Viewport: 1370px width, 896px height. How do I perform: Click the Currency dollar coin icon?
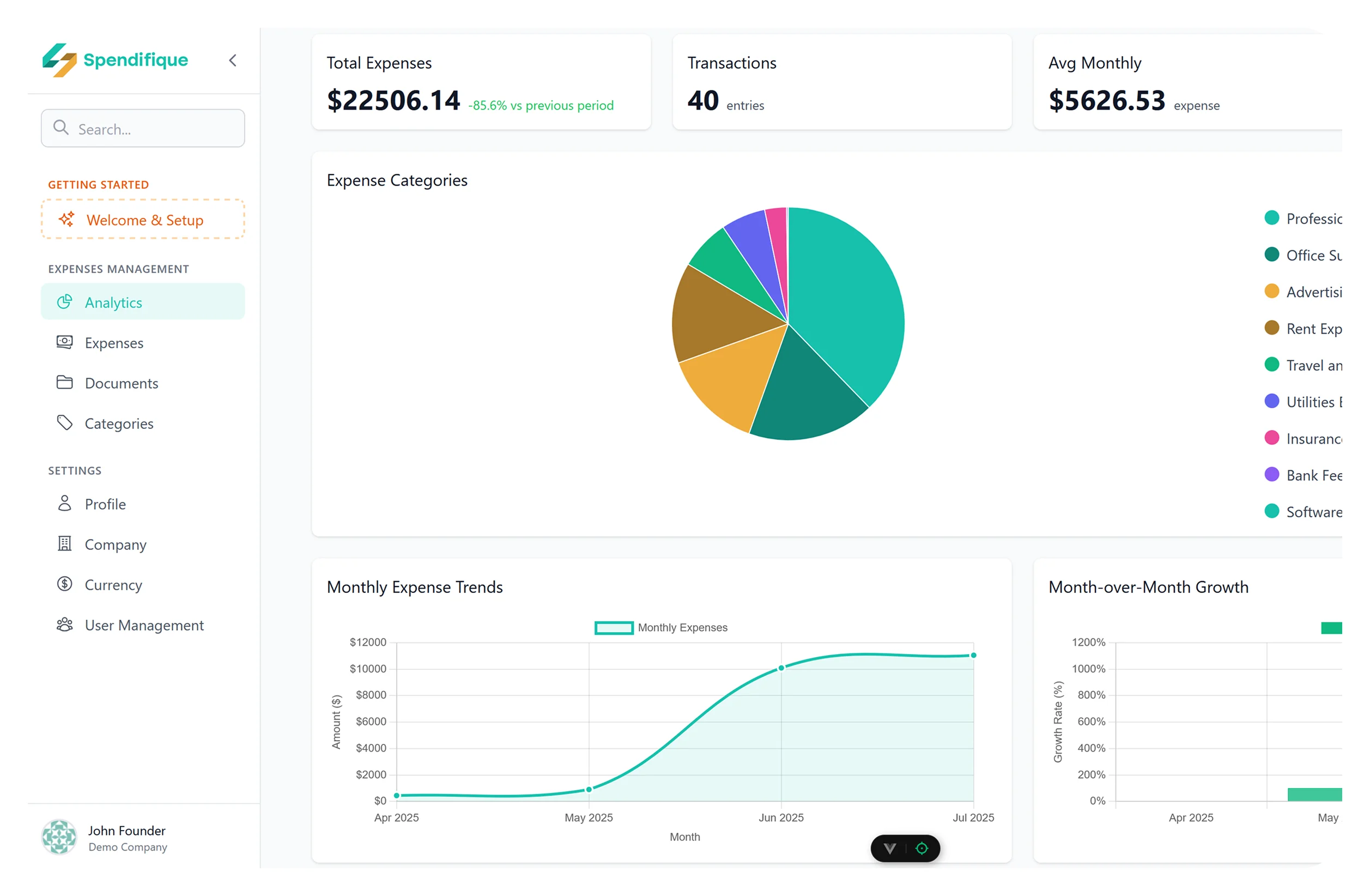(65, 584)
